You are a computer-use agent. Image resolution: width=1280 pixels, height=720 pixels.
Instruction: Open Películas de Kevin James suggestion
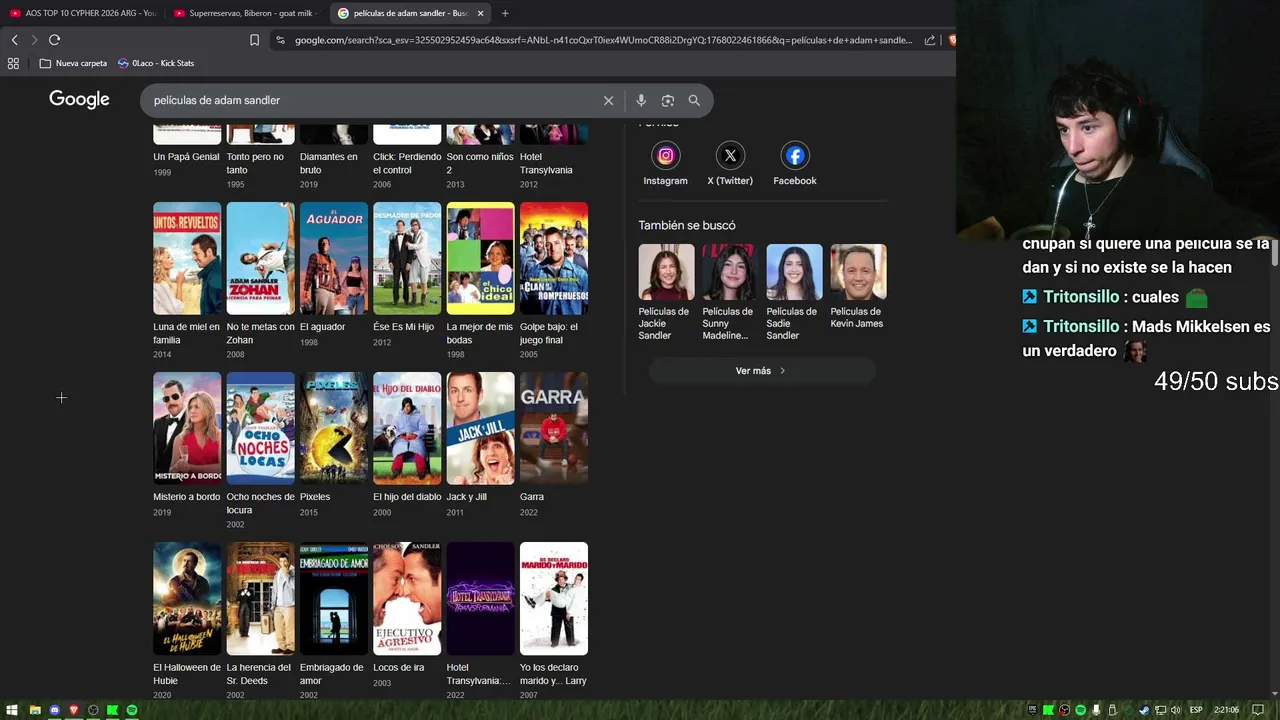pos(858,287)
